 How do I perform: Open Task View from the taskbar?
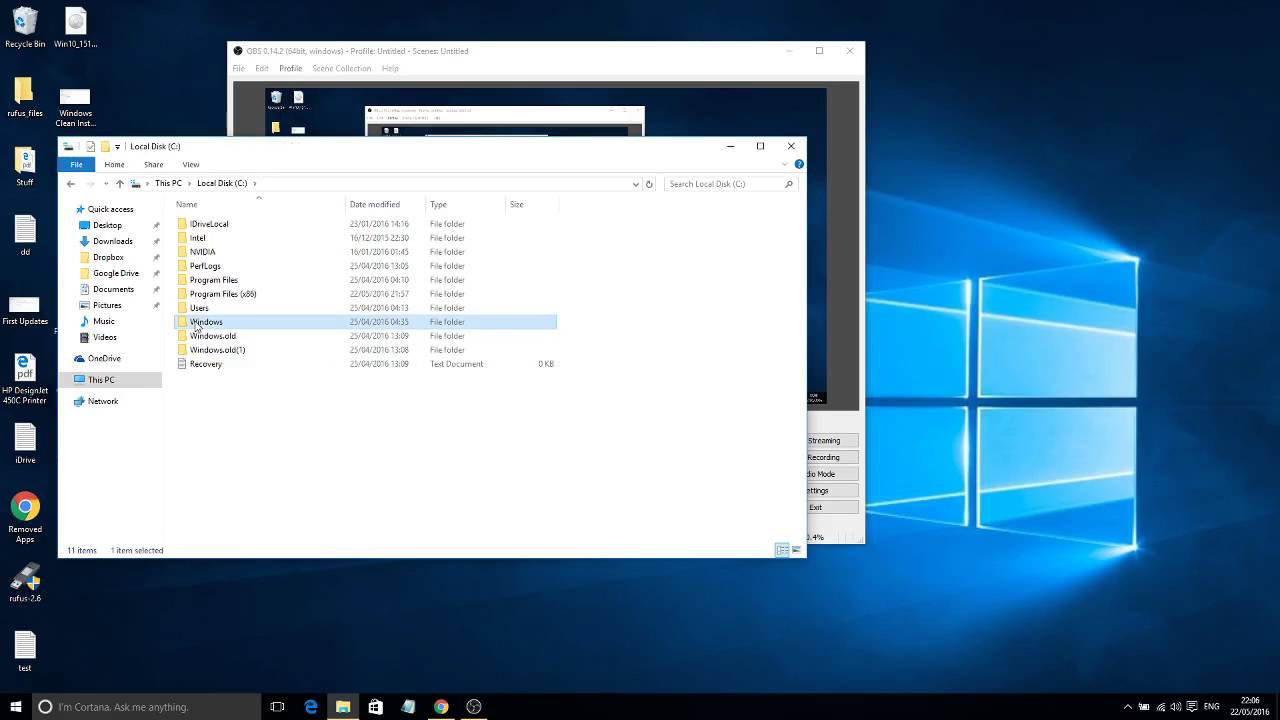pyautogui.click(x=277, y=707)
